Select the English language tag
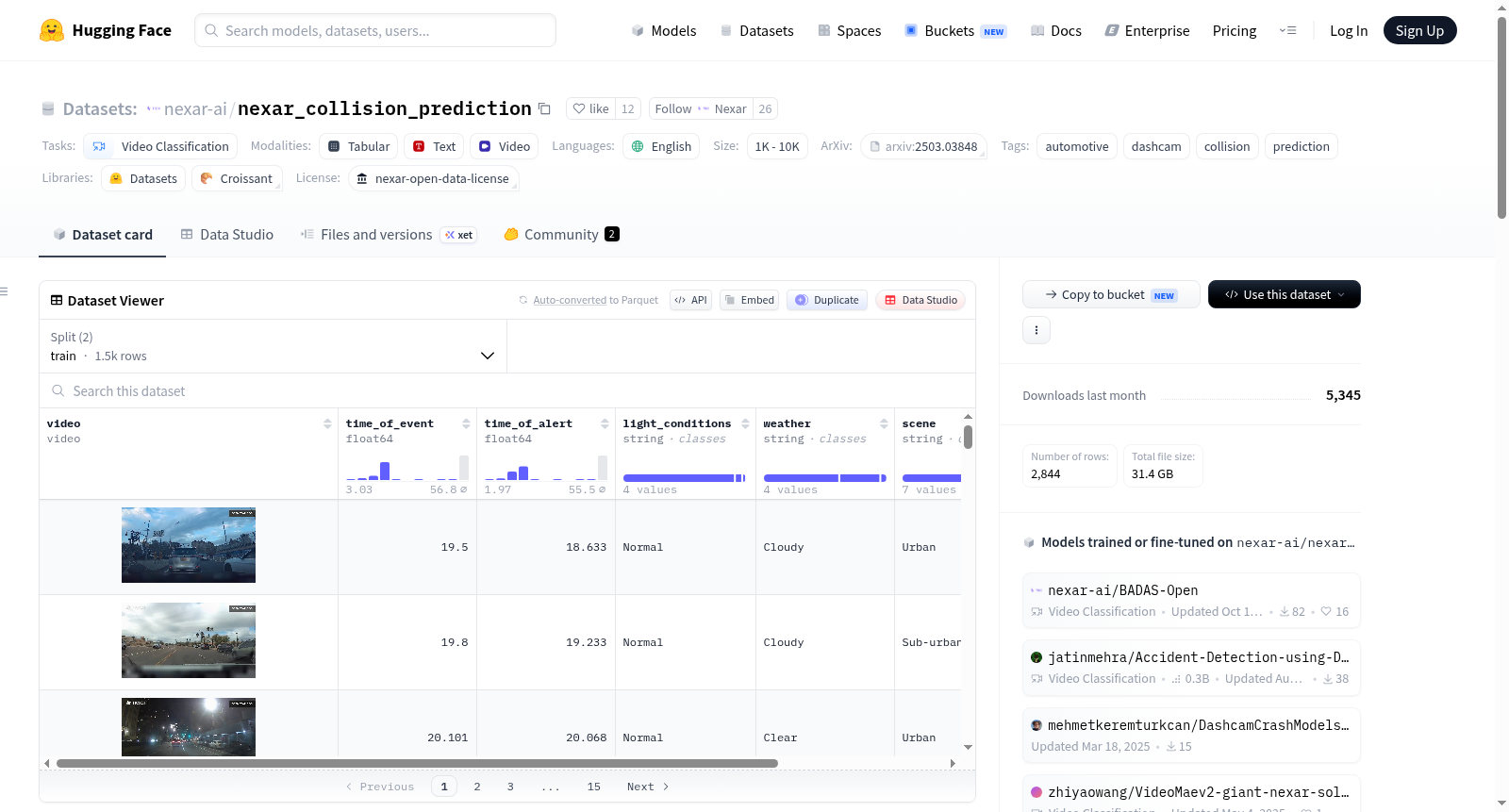Image resolution: width=1509 pixels, height=812 pixels. coord(661,146)
